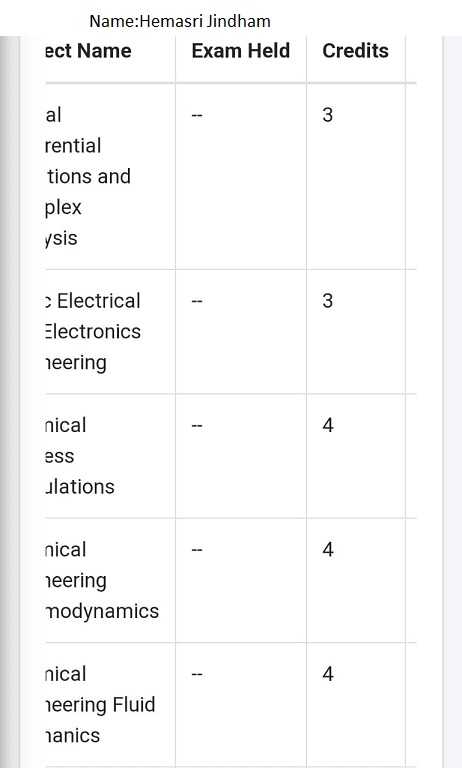Select the Chemical Engineering Thermodynamics subject cell

click(110, 580)
